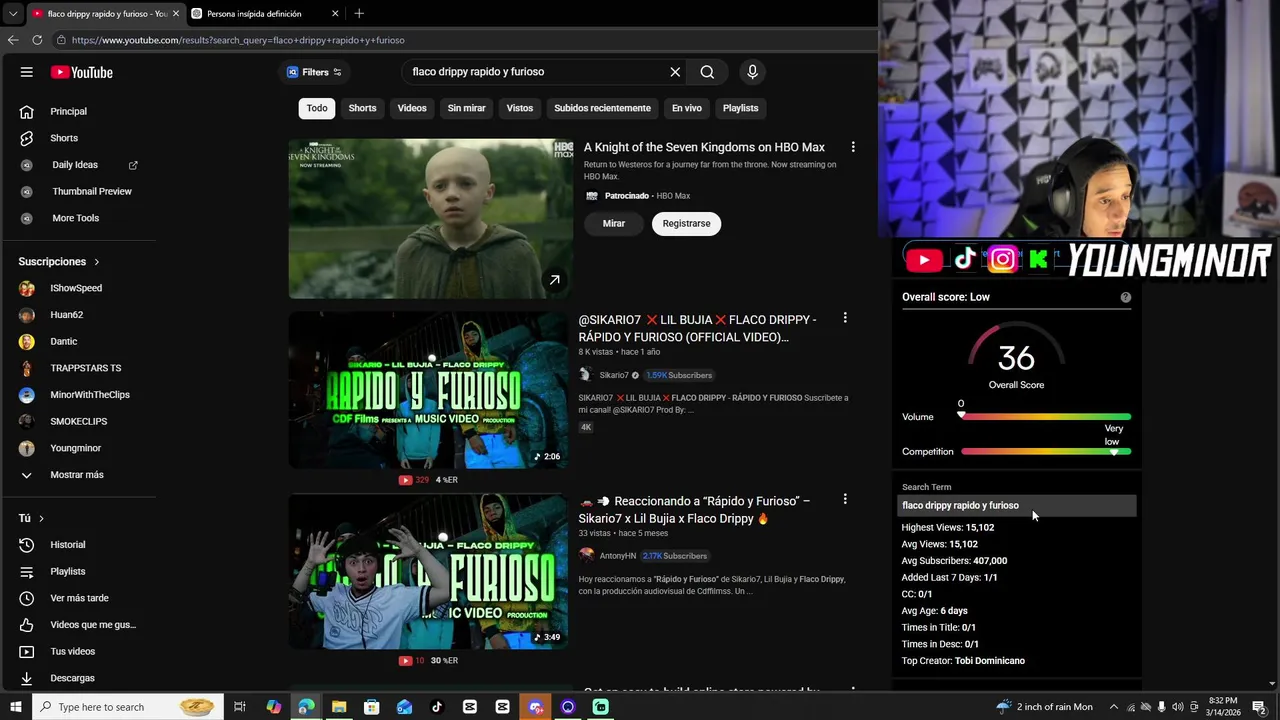This screenshot has width=1280, height=720.
Task: Select the Vistos filter chip
Action: coord(520,108)
